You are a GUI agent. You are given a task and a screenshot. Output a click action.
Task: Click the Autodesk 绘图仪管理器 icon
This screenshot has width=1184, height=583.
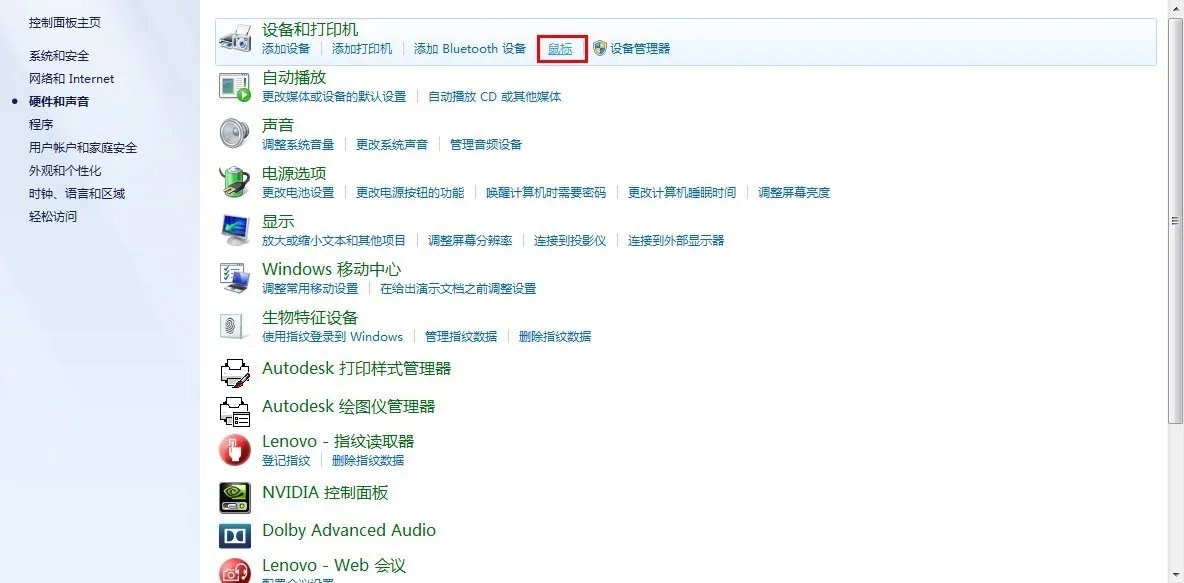(234, 406)
